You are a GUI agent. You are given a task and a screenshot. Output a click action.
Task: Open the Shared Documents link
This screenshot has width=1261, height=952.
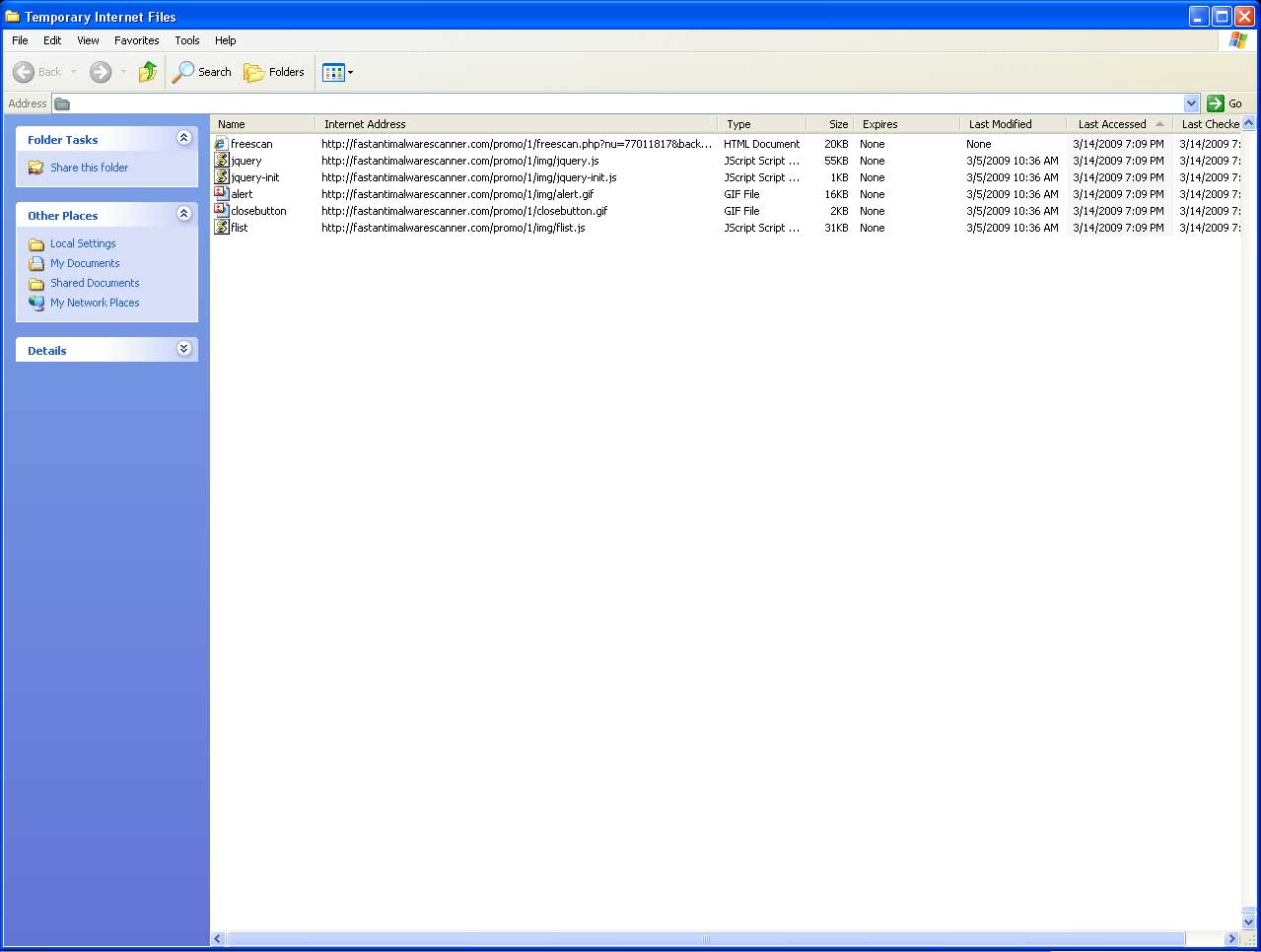(95, 283)
